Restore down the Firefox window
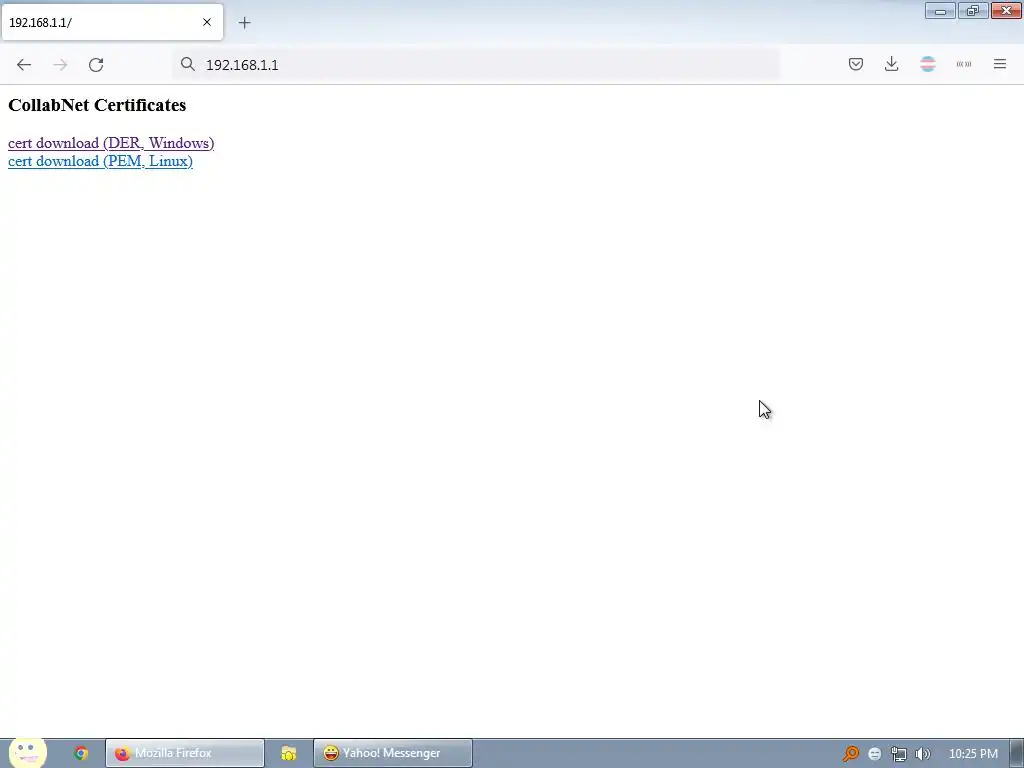This screenshot has height=768, width=1024. [x=973, y=10]
